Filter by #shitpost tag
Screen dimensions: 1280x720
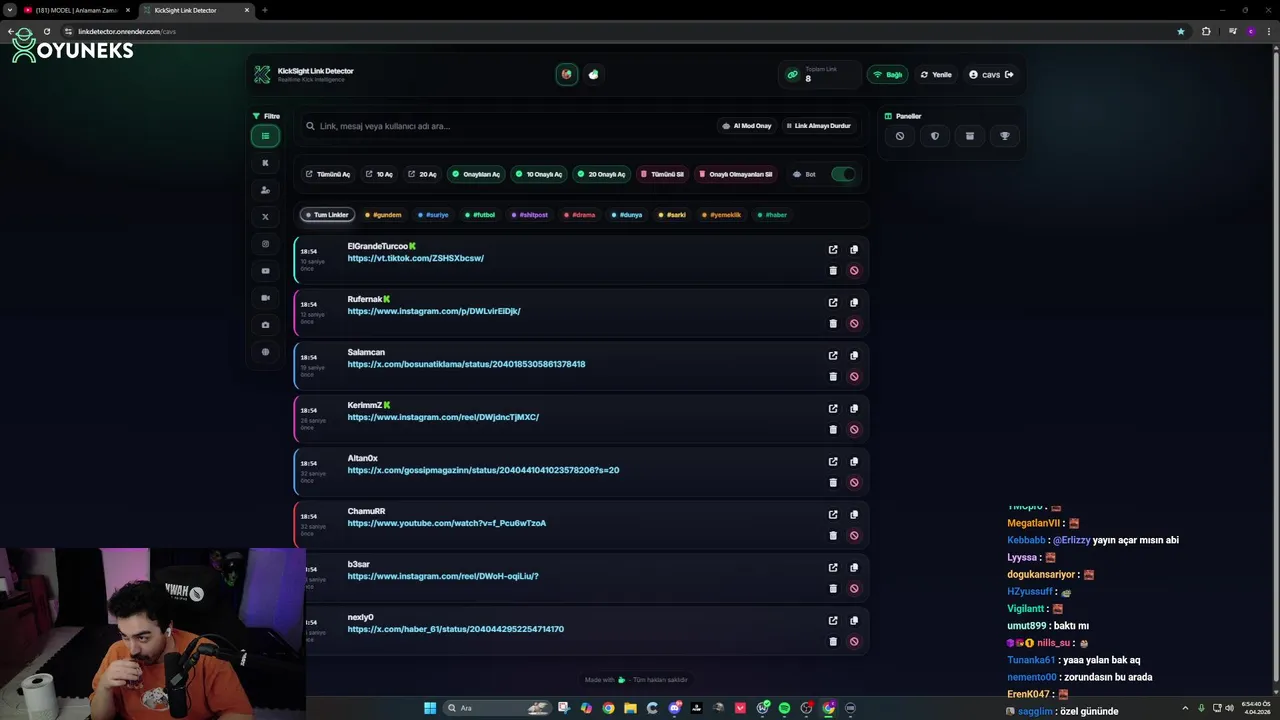(x=530, y=215)
